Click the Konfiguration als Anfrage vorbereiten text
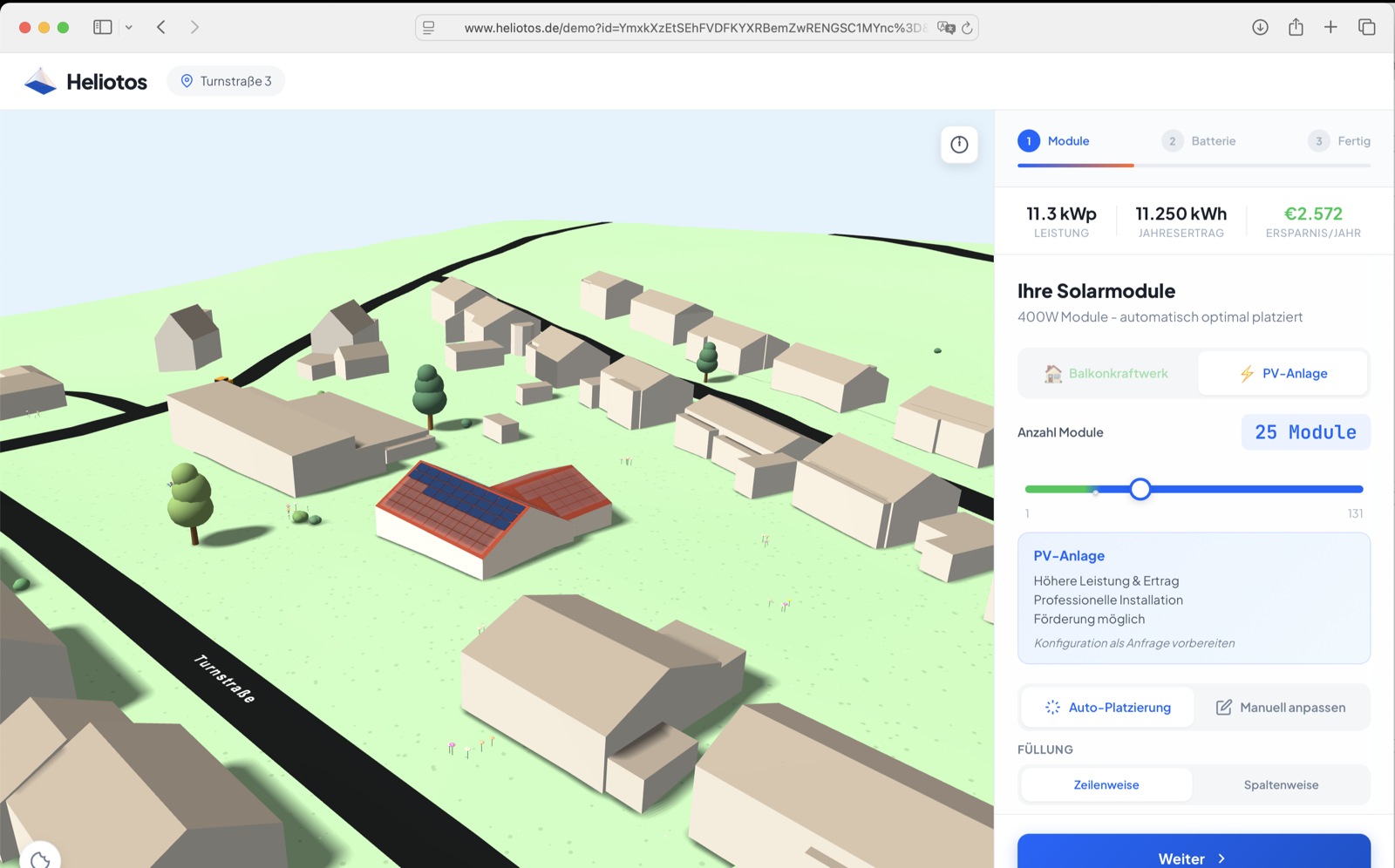The width and height of the screenshot is (1395, 868). pyautogui.click(x=1133, y=643)
